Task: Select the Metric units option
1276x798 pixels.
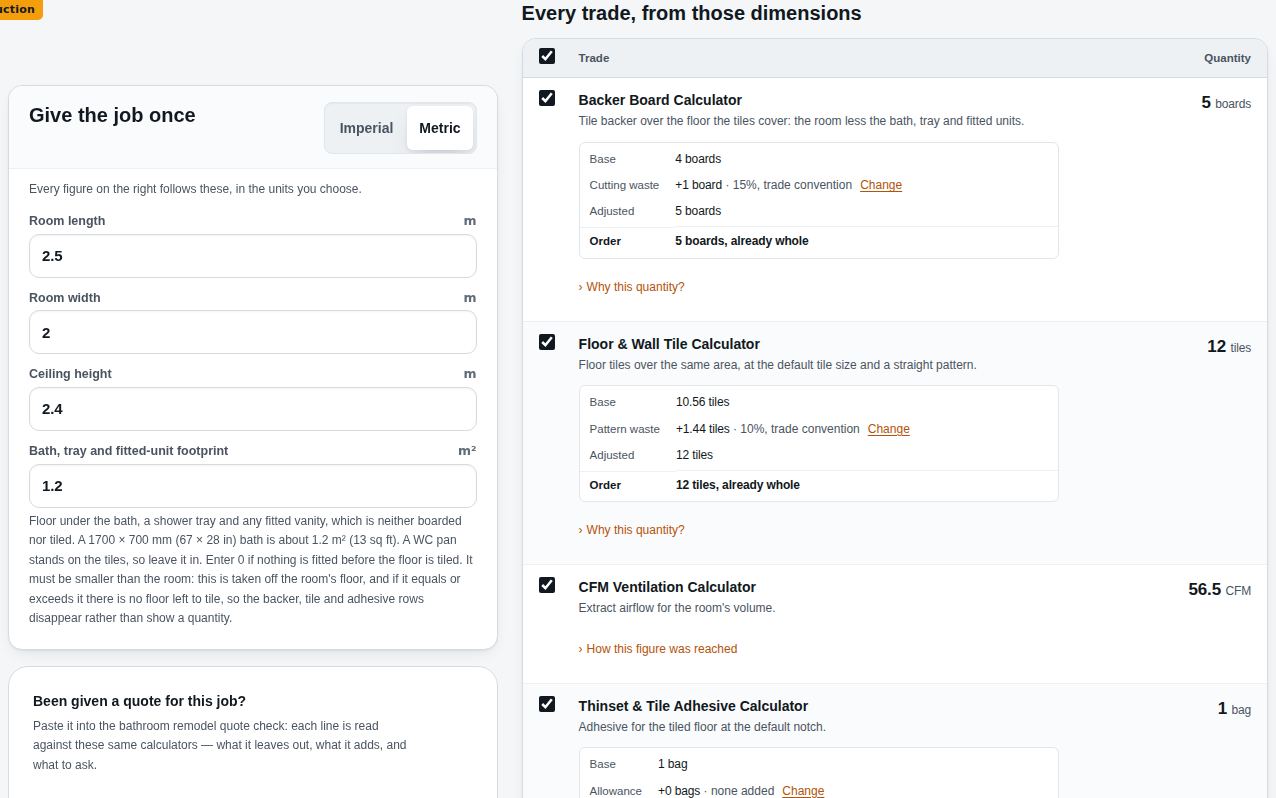Action: point(440,128)
